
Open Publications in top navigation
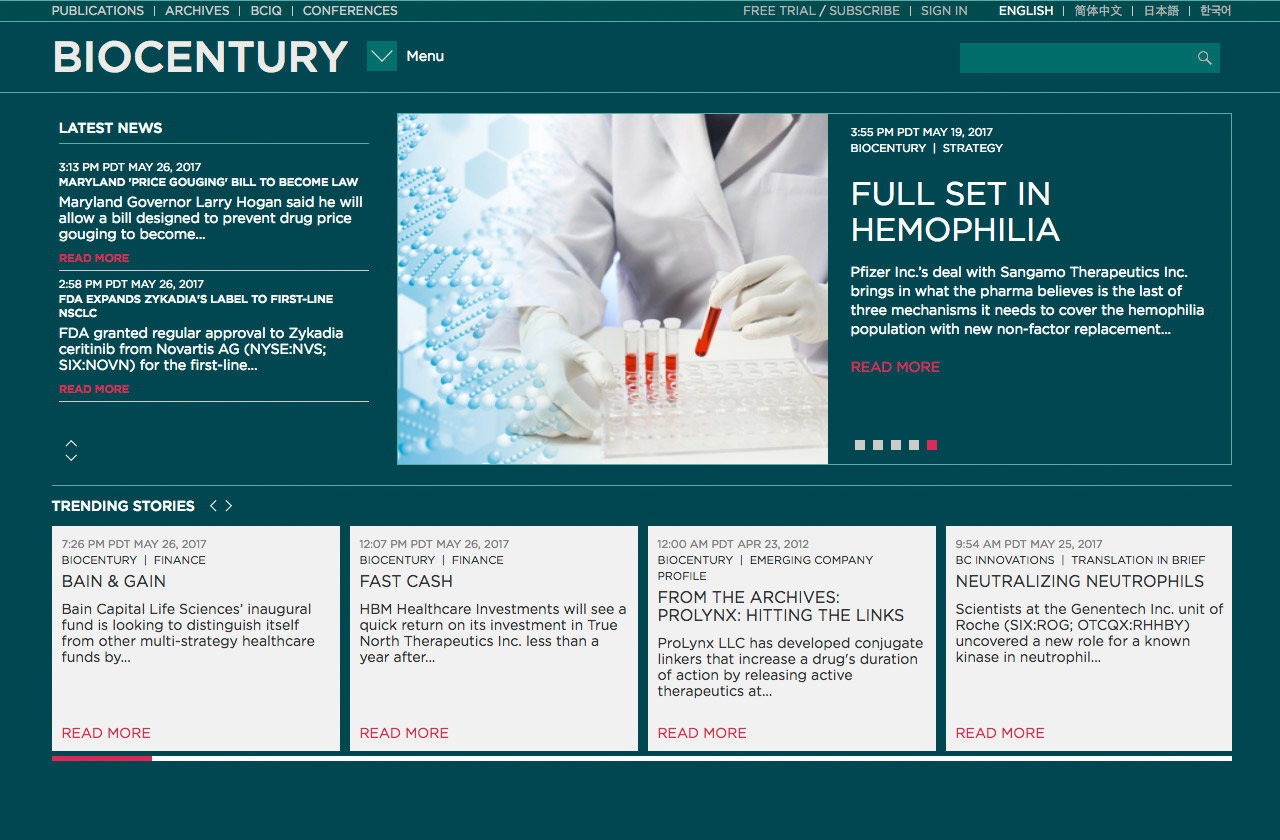(x=98, y=11)
